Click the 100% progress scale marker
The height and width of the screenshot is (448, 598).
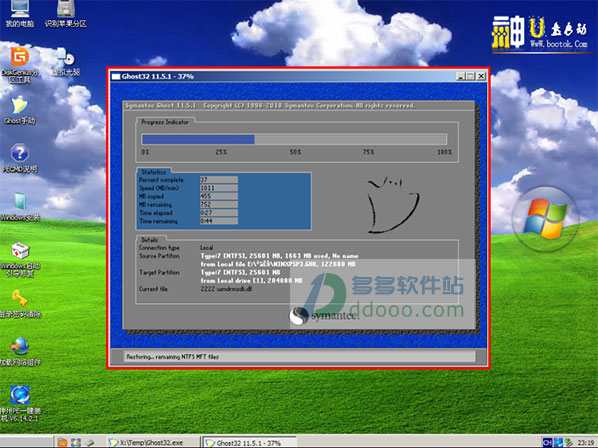(x=444, y=152)
